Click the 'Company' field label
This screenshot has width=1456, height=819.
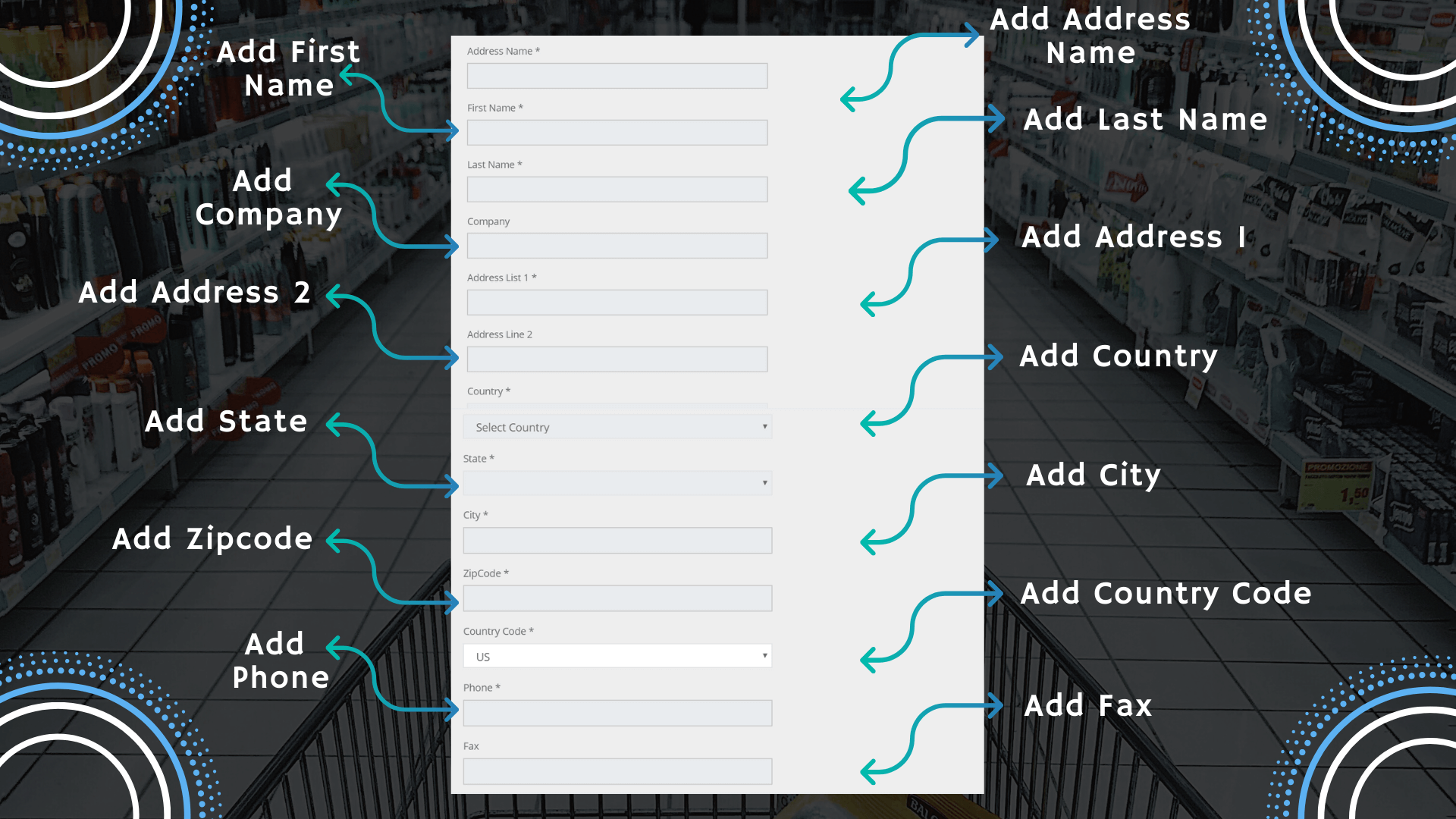[x=488, y=221]
